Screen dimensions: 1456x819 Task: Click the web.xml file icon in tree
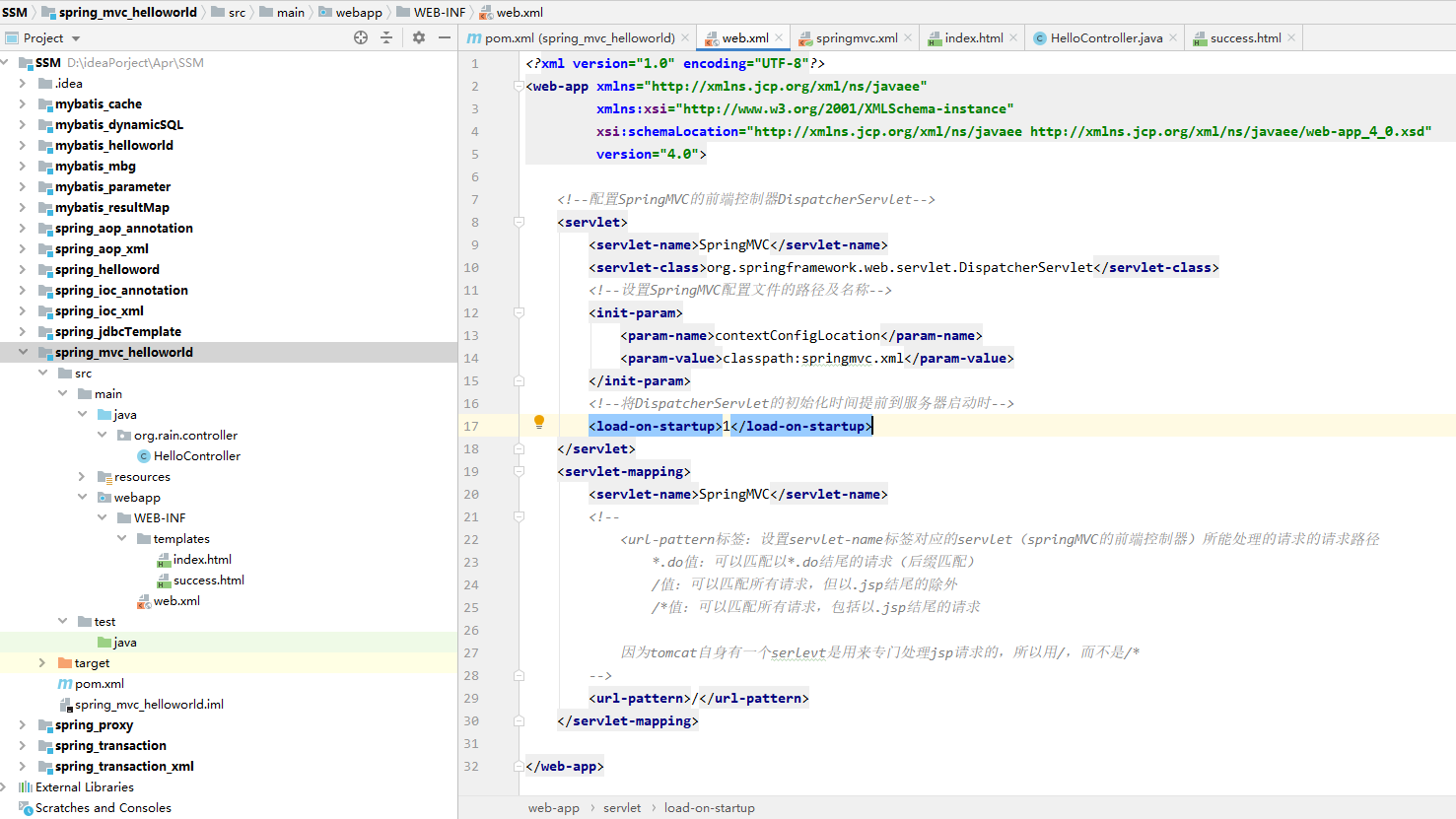pos(144,601)
